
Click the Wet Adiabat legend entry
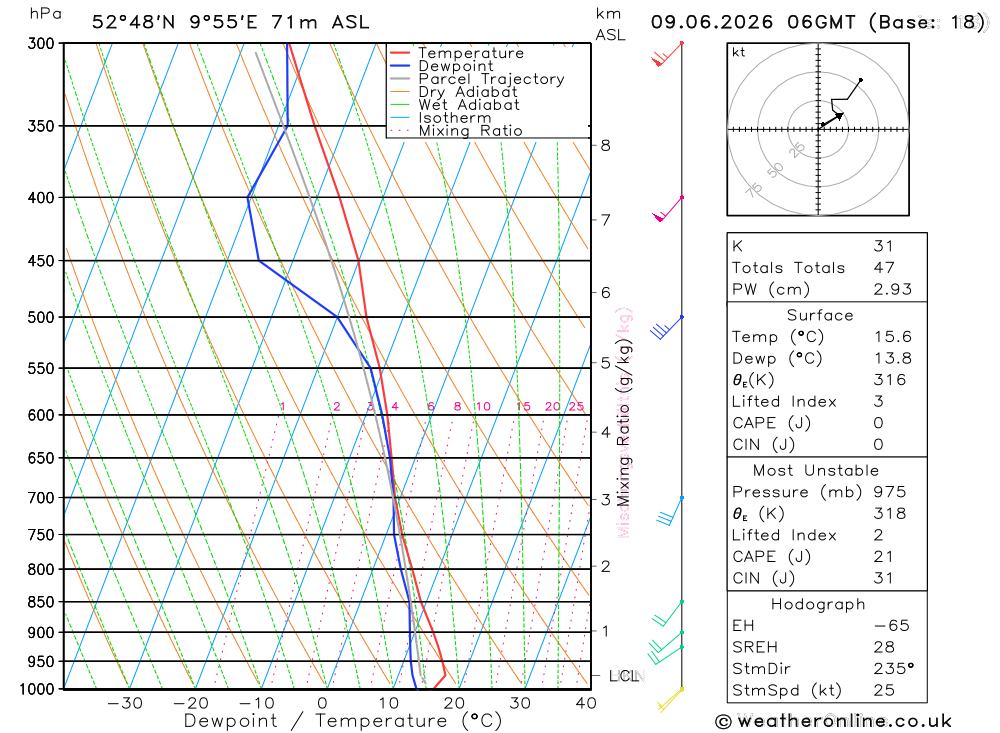tap(455, 105)
